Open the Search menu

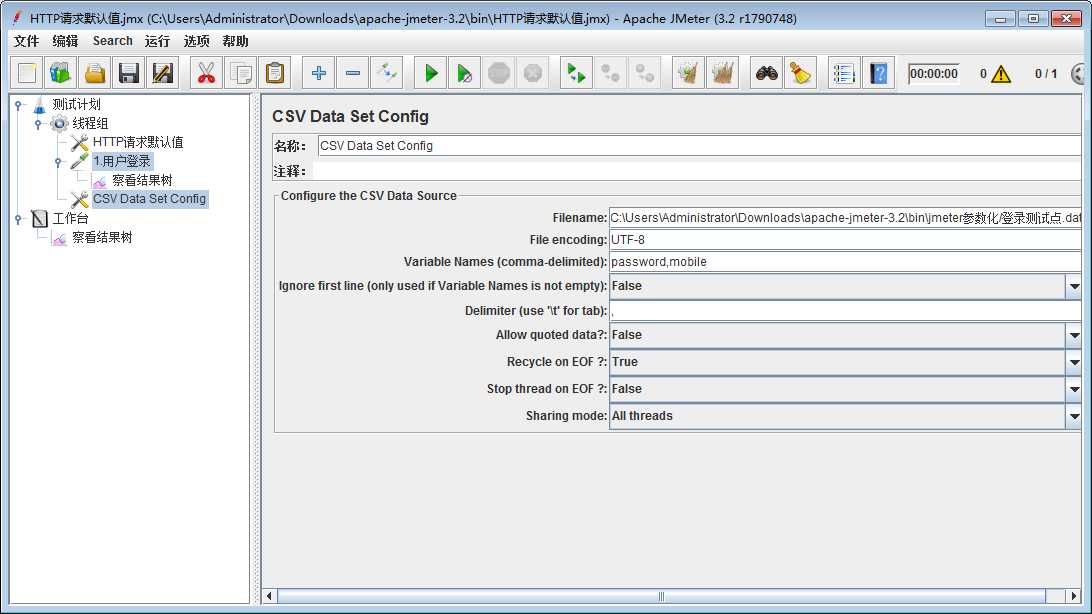(x=112, y=41)
